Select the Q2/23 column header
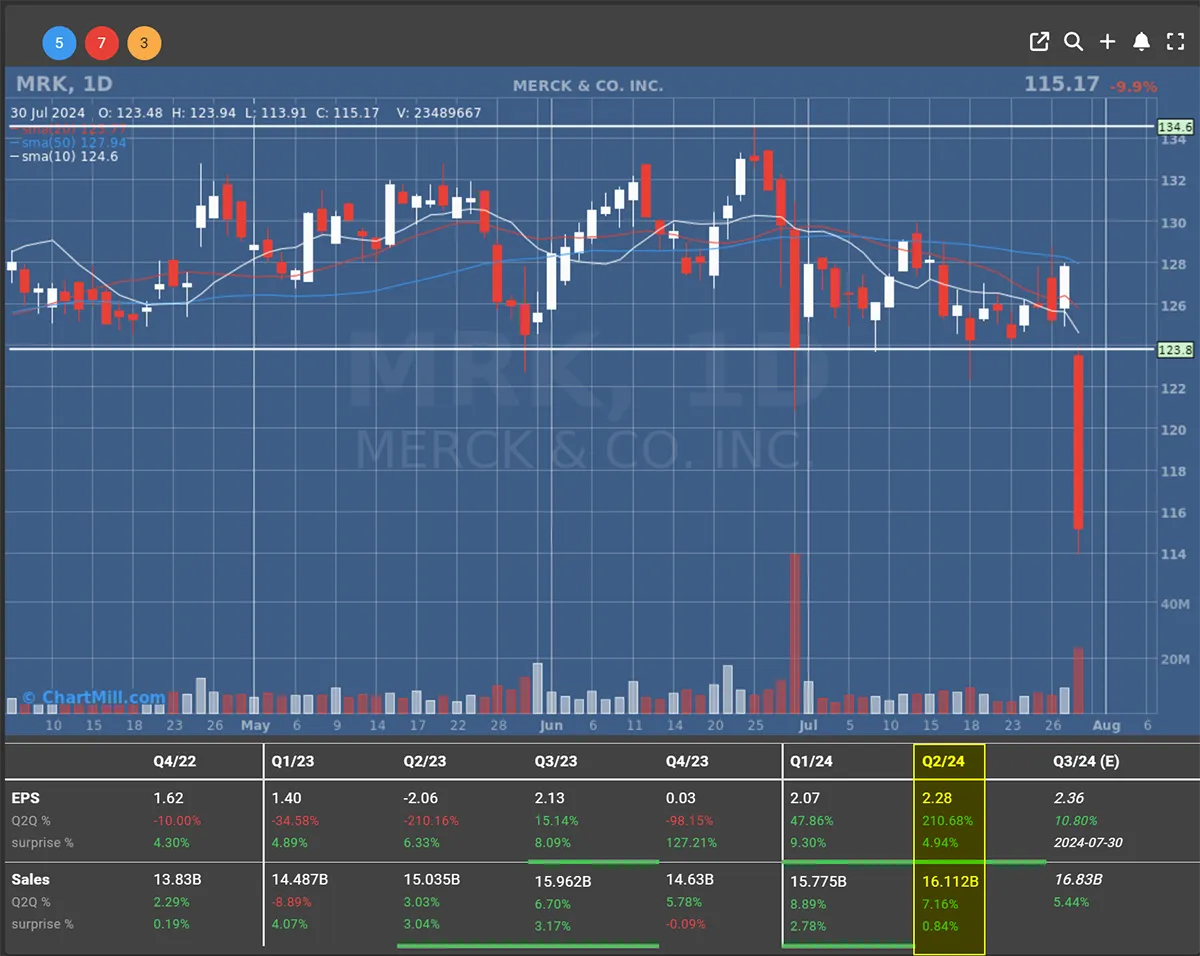Viewport: 1200px width, 956px height. pyautogui.click(x=425, y=761)
